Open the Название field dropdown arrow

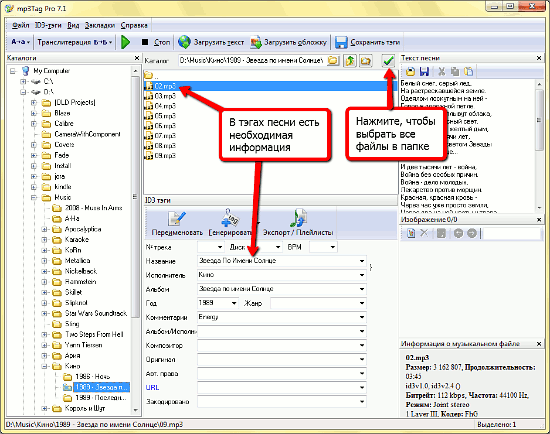tap(362, 261)
